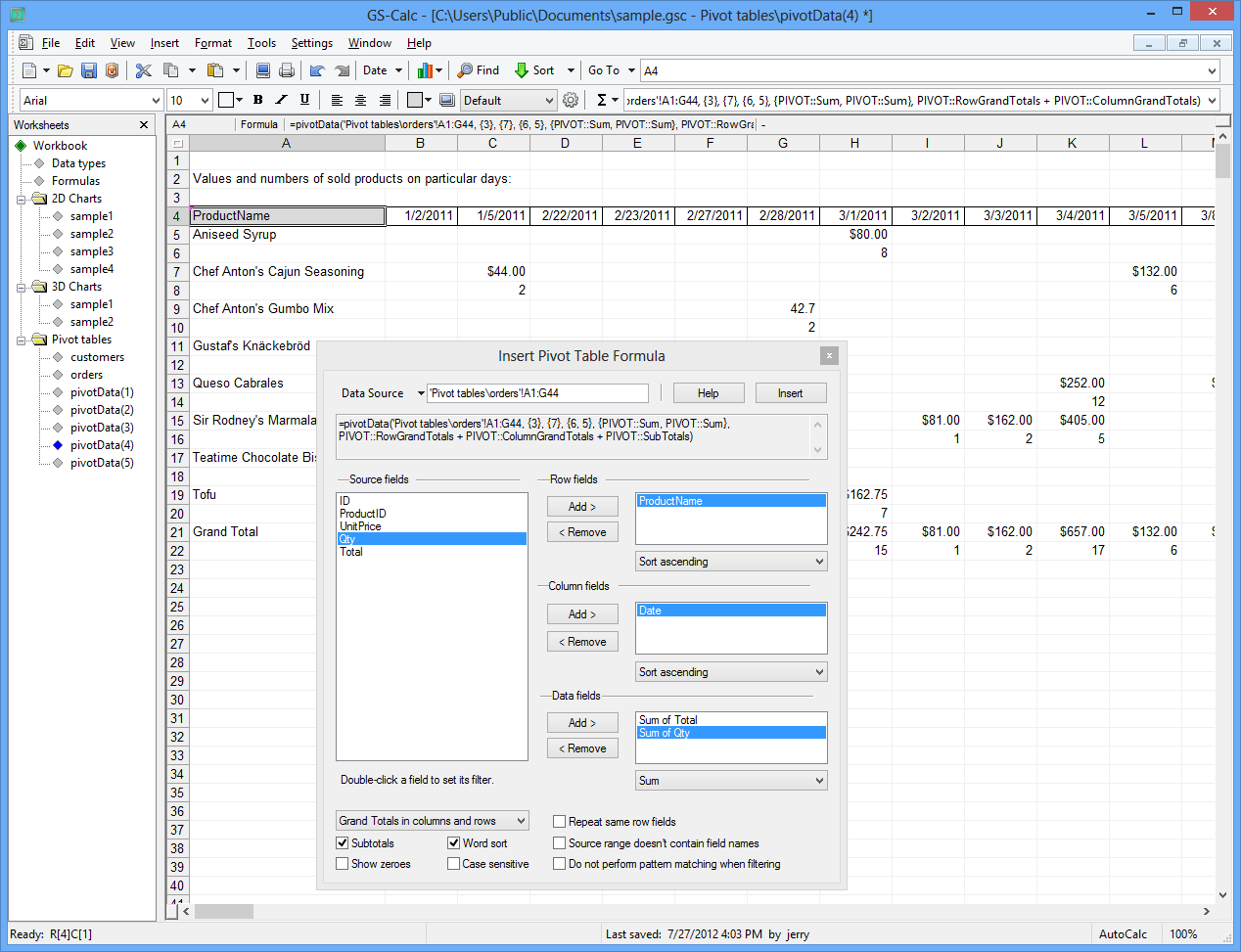Image resolution: width=1241 pixels, height=952 pixels.
Task: Check Repeat same row fields
Action: tap(560, 822)
